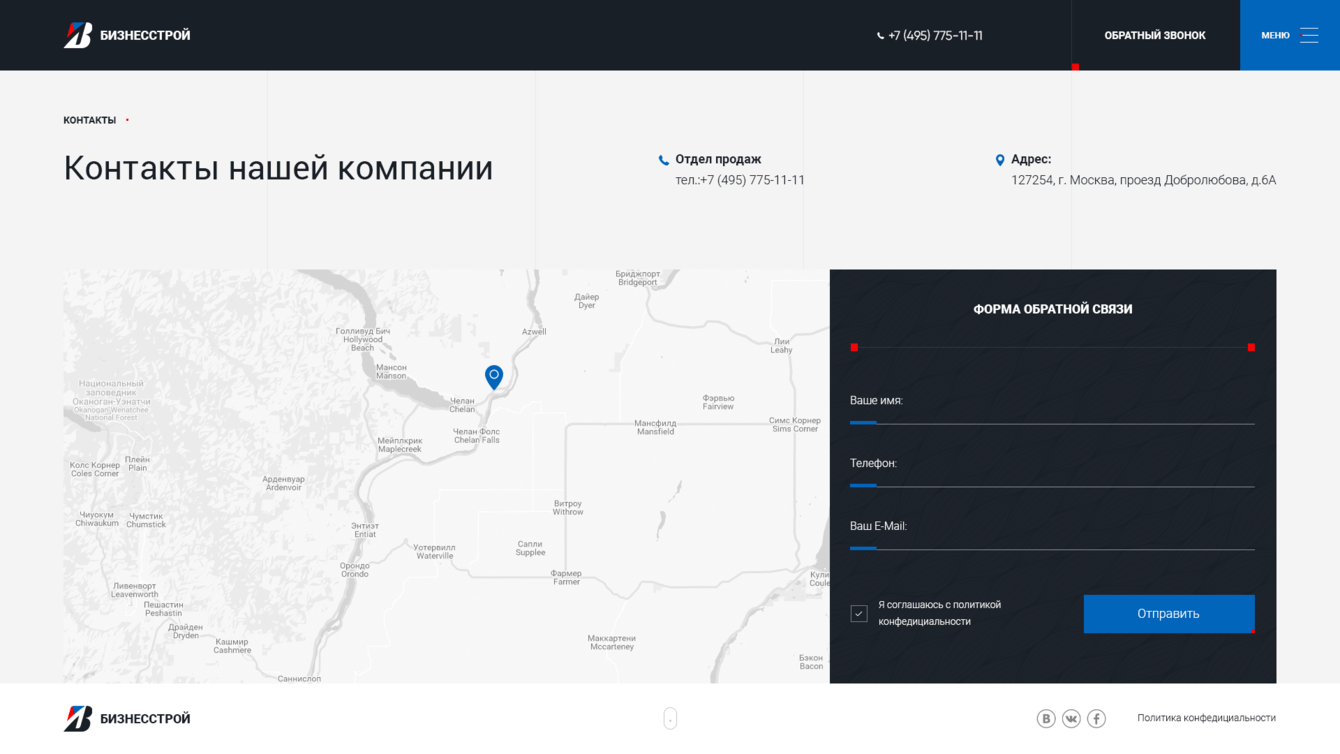Click the ОБРАТНЫЙ ЗВОНОК callback button
Viewport: 1340px width, 754px height.
pyautogui.click(x=1155, y=35)
